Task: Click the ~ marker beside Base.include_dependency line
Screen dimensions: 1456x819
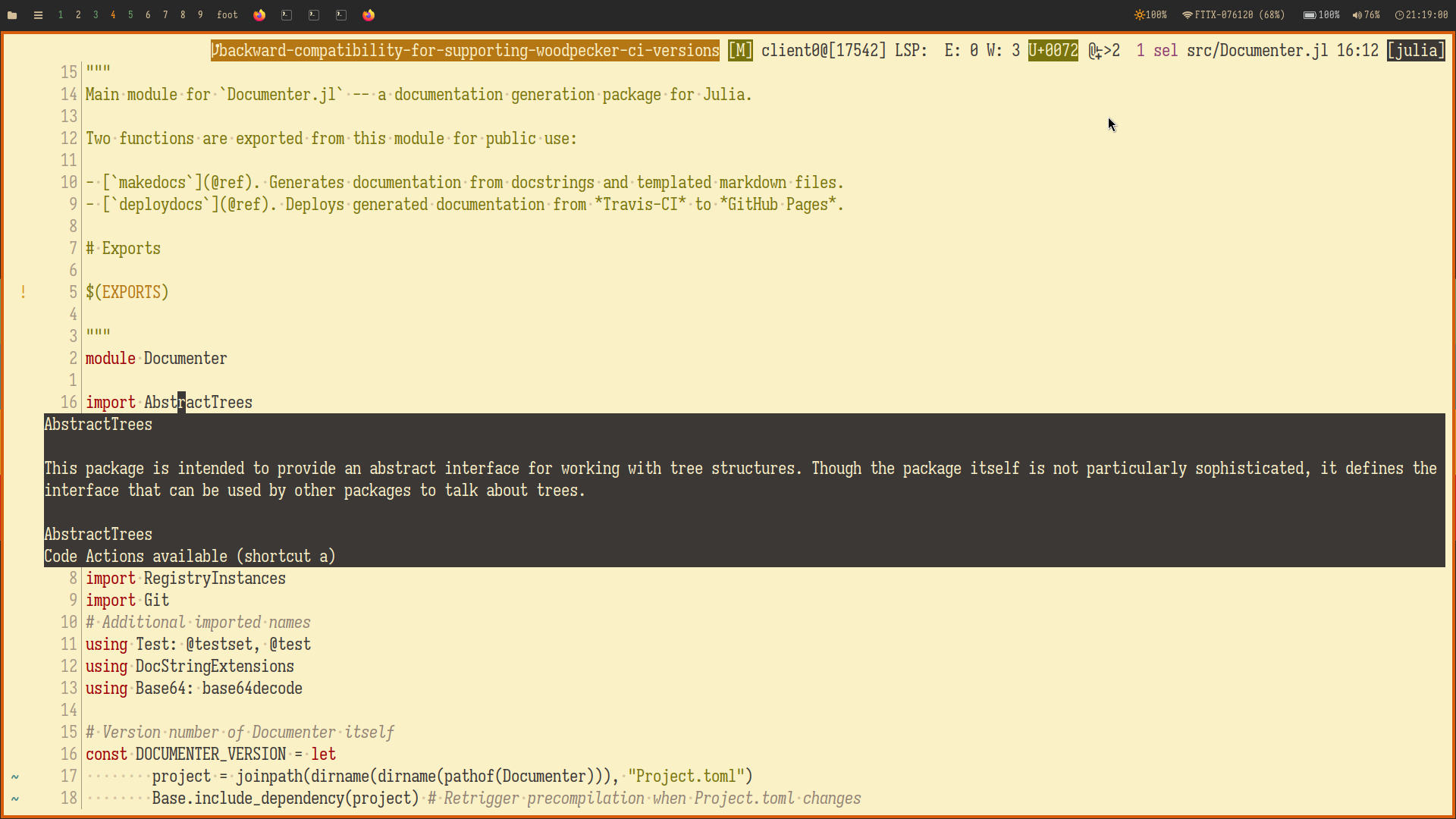Action: pos(15,799)
